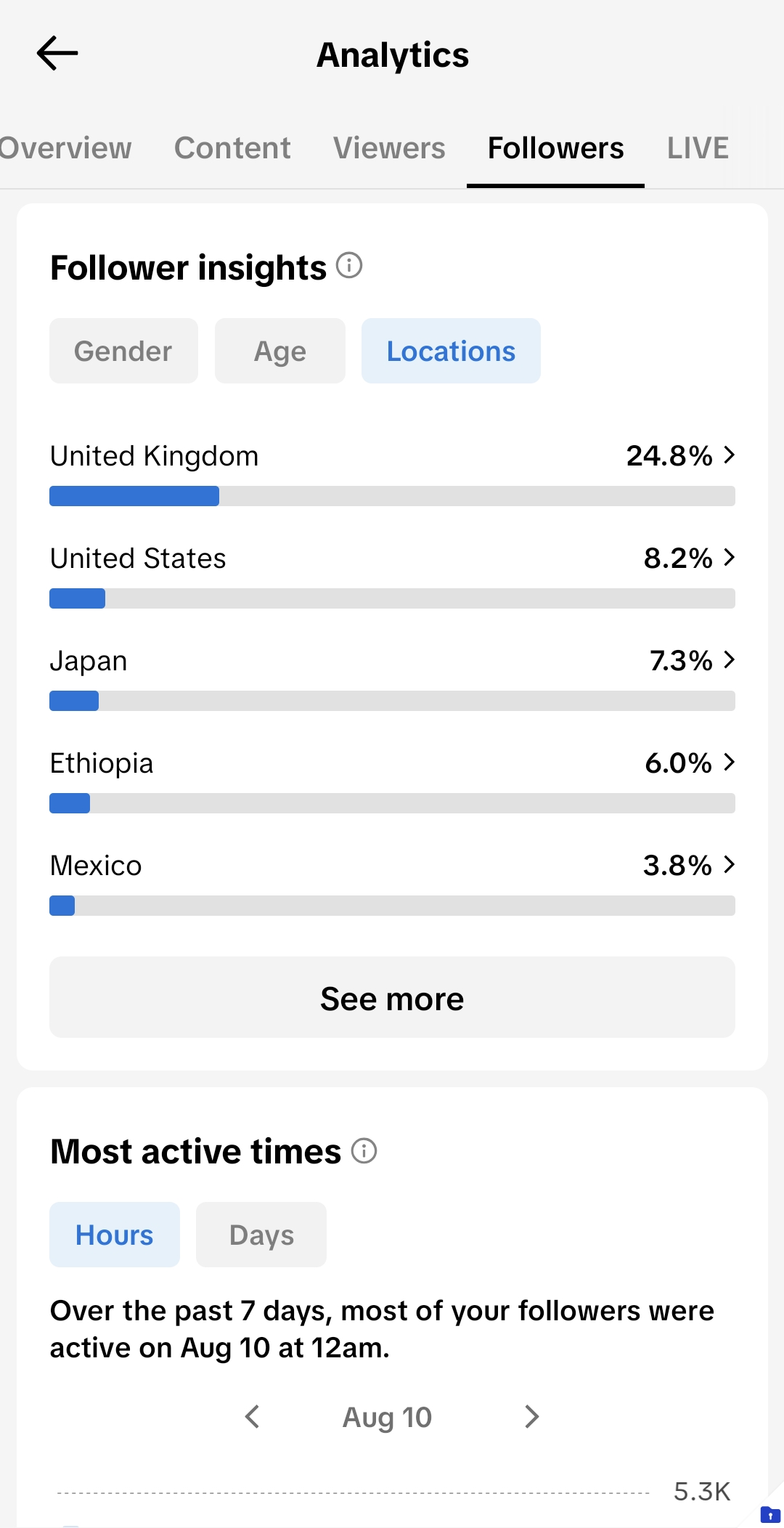Switch active times to Hours
This screenshot has width=784, height=1528.
point(115,1235)
